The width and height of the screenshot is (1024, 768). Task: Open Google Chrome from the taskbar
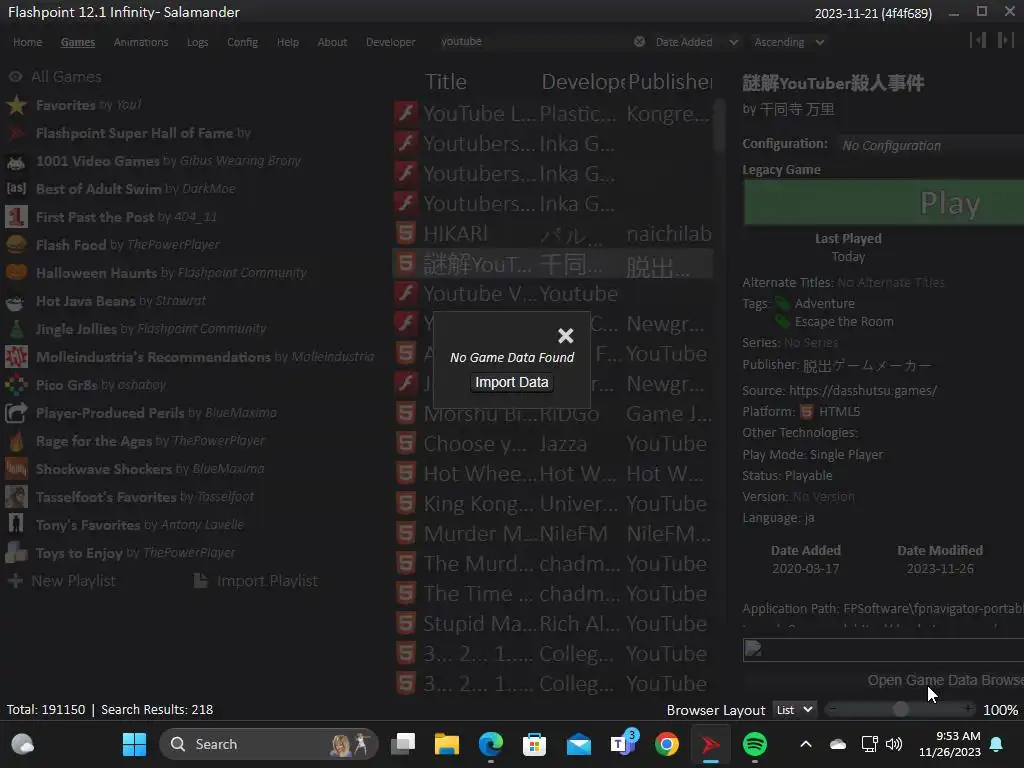[667, 744]
